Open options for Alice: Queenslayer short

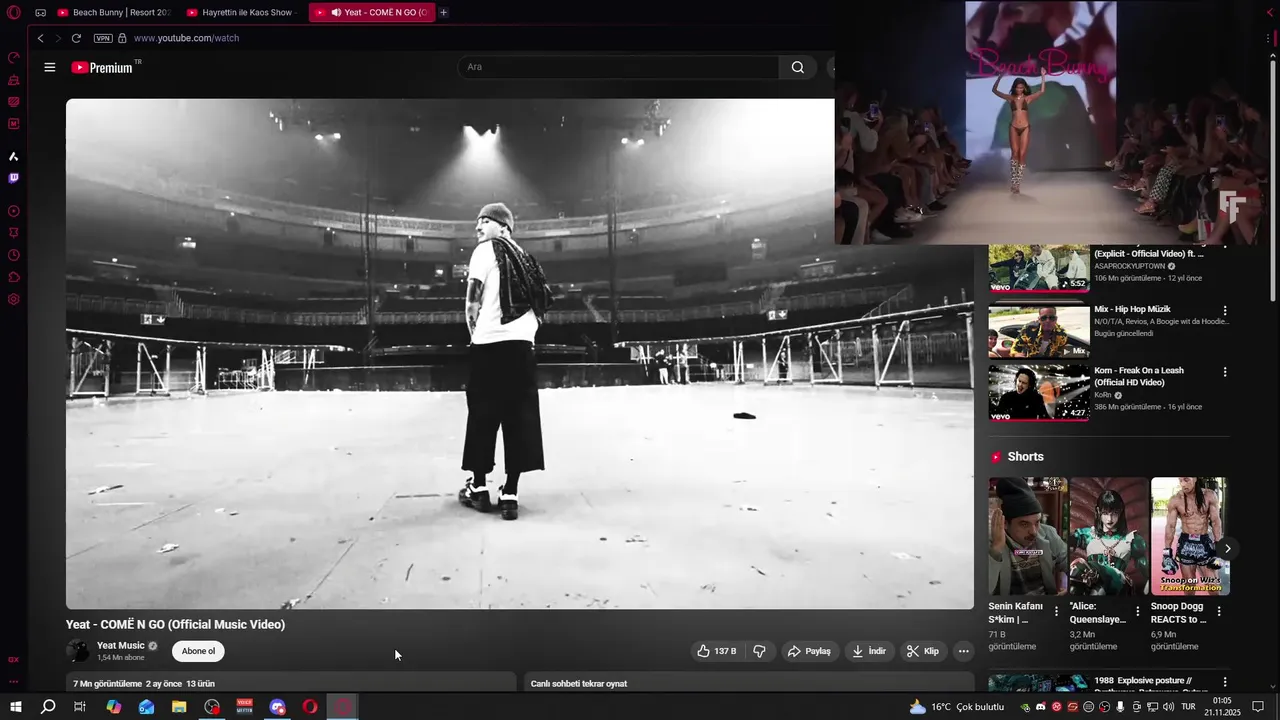[1137, 611]
